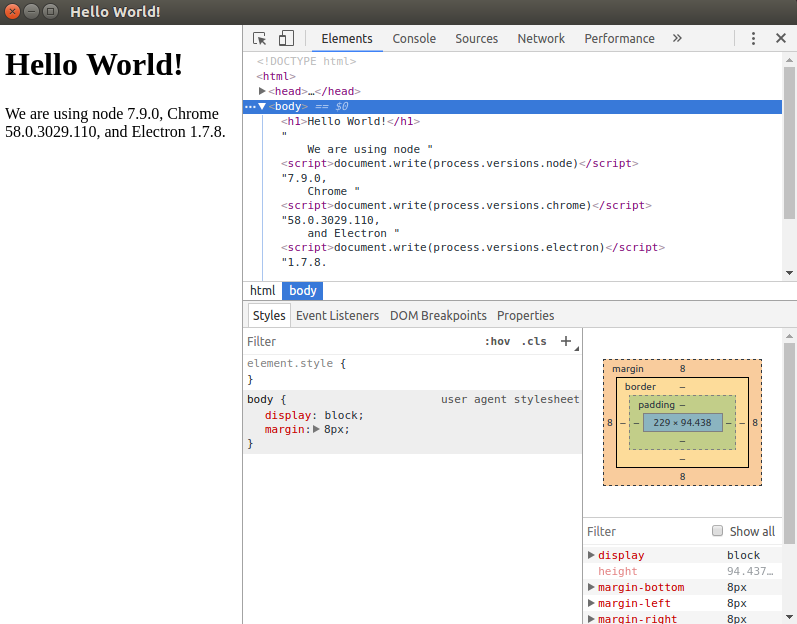Maximize the Hello World! window
The height and width of the screenshot is (624, 797).
(50, 11)
